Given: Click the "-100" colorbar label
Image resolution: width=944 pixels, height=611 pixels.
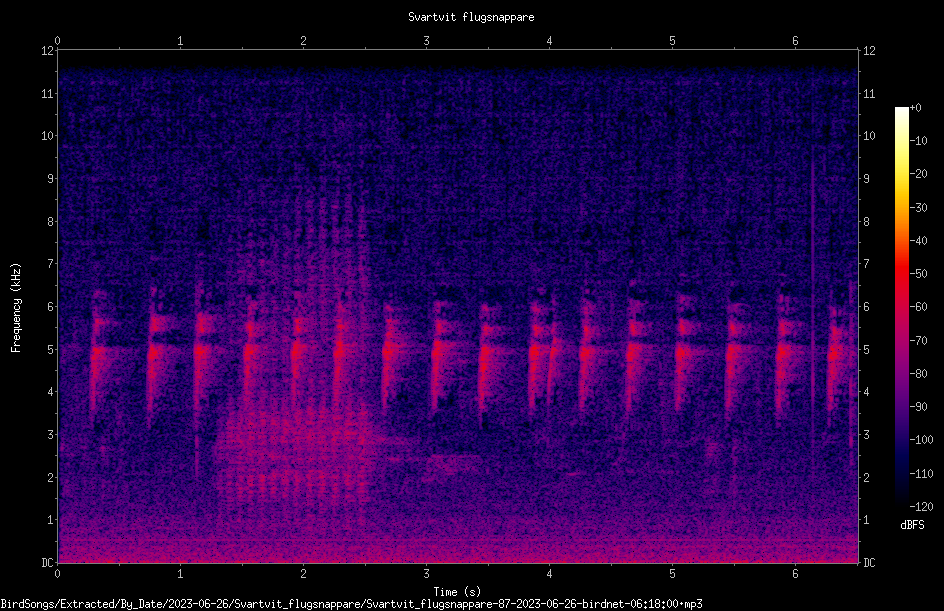Looking at the screenshot, I should click(921, 440).
